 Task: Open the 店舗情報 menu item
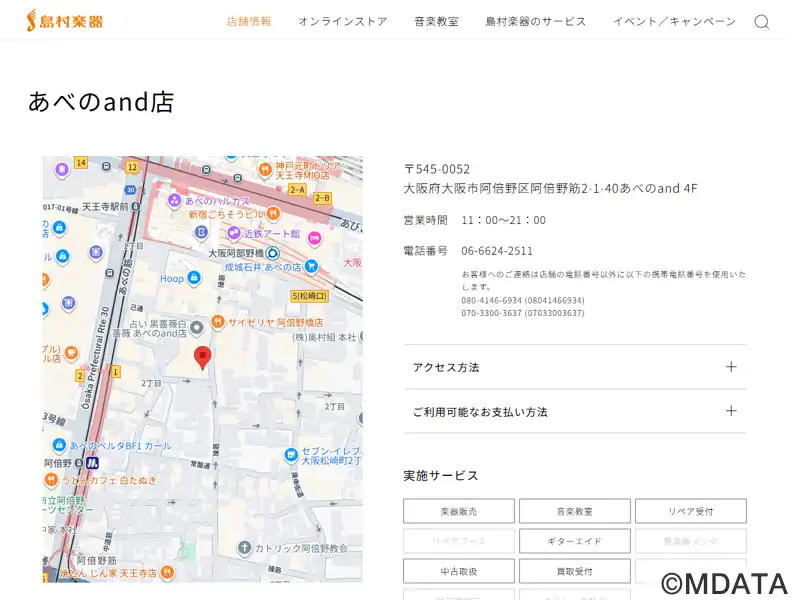tap(249, 21)
